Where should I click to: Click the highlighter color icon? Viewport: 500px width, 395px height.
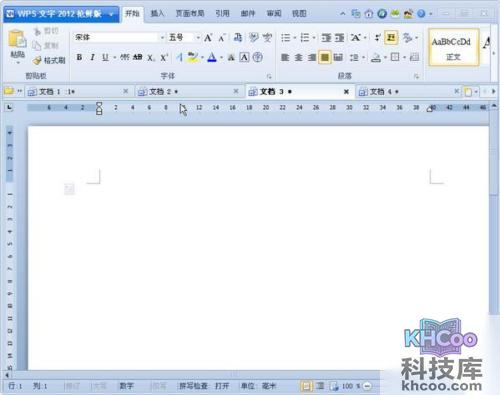(192, 57)
